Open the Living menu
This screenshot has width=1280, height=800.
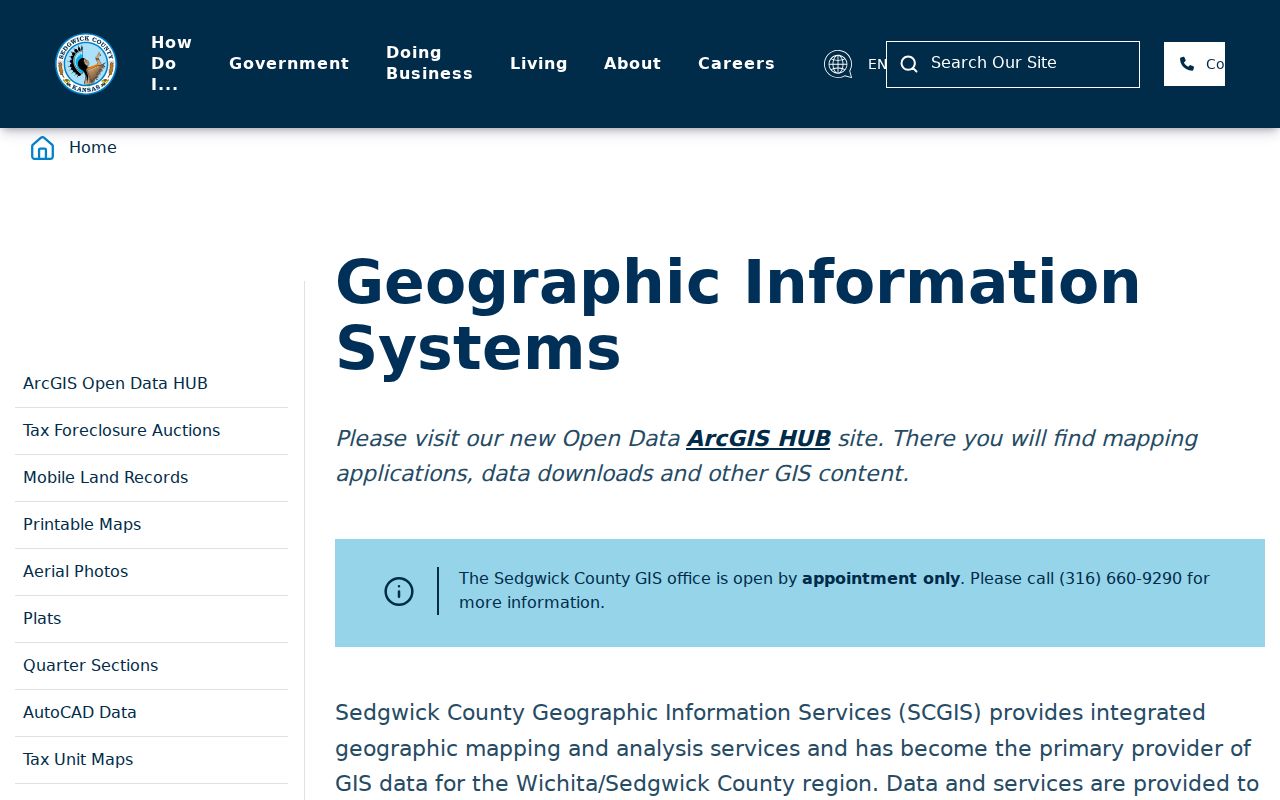[539, 63]
